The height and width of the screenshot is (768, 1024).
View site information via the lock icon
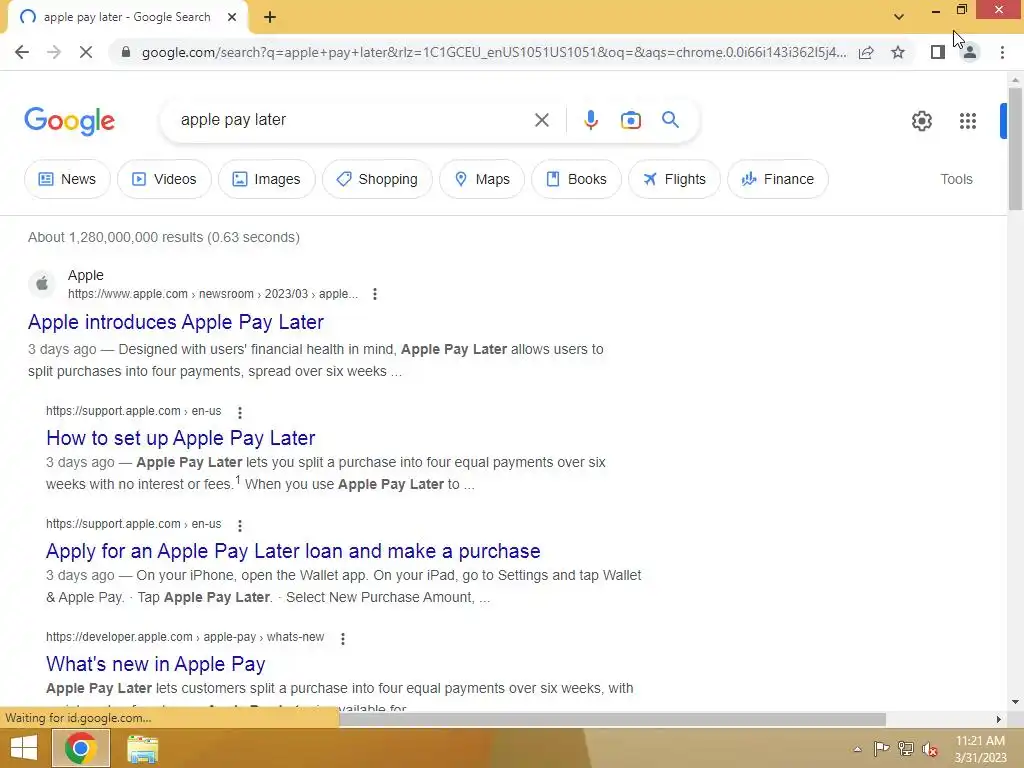pyautogui.click(x=125, y=52)
